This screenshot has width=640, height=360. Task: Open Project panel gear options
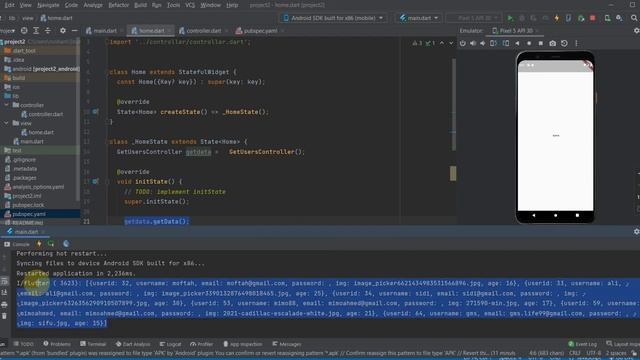coord(62,31)
